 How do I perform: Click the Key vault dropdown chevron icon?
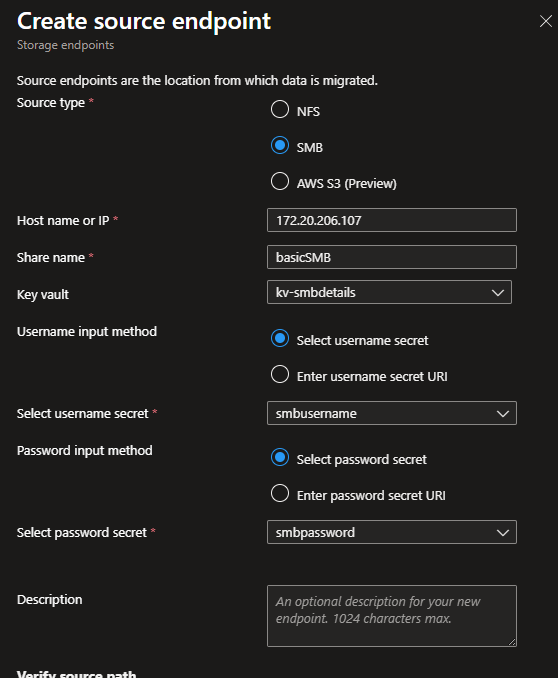[x=498, y=293]
